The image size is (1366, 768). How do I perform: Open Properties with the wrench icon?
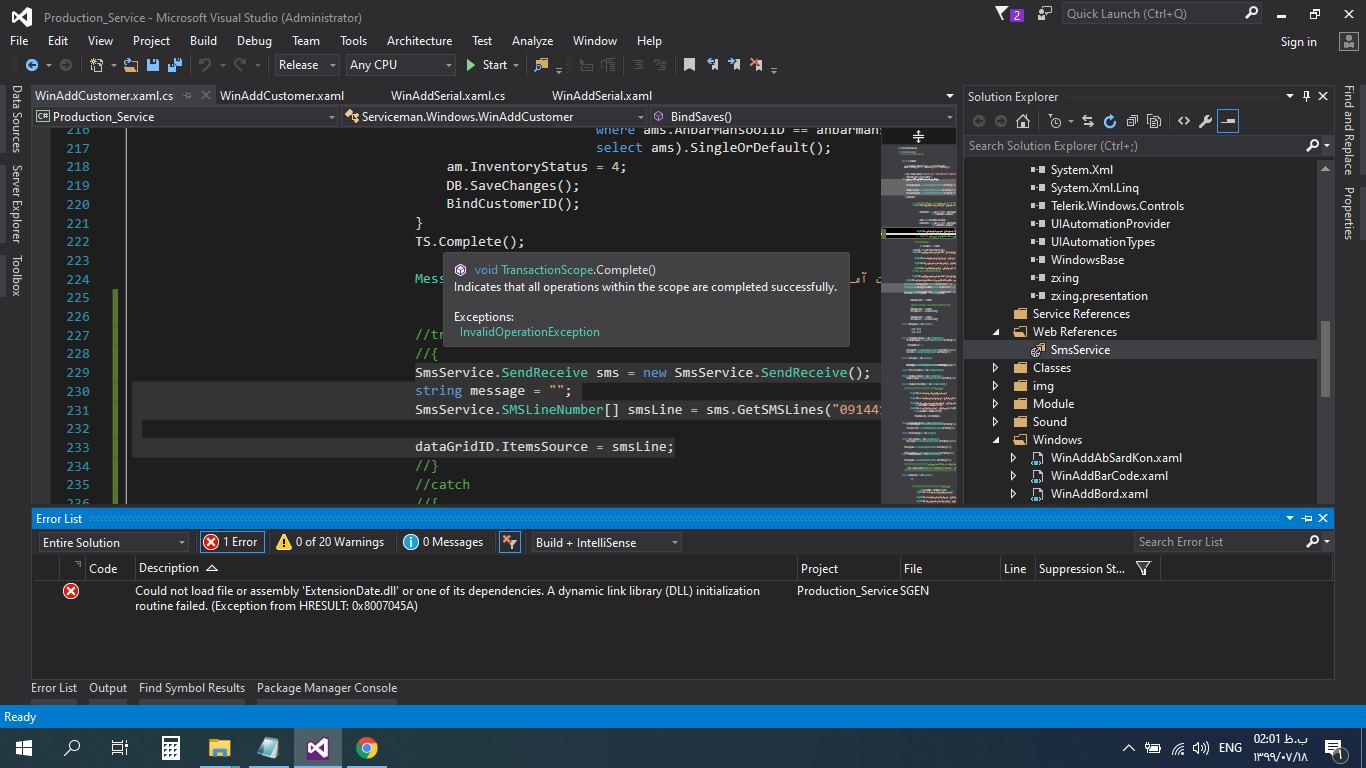coord(1206,121)
